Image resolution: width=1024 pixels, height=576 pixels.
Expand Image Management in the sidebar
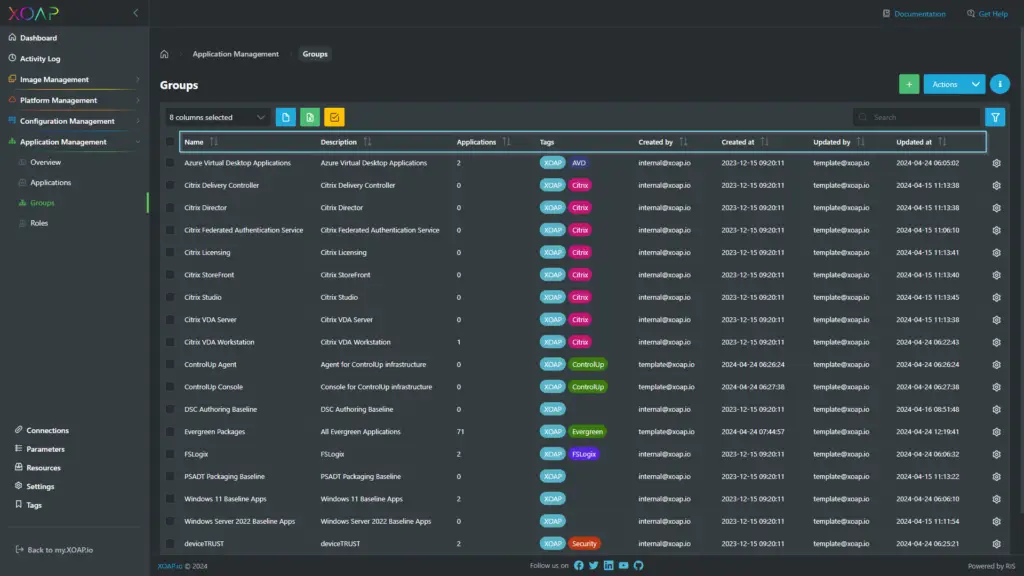click(73, 79)
